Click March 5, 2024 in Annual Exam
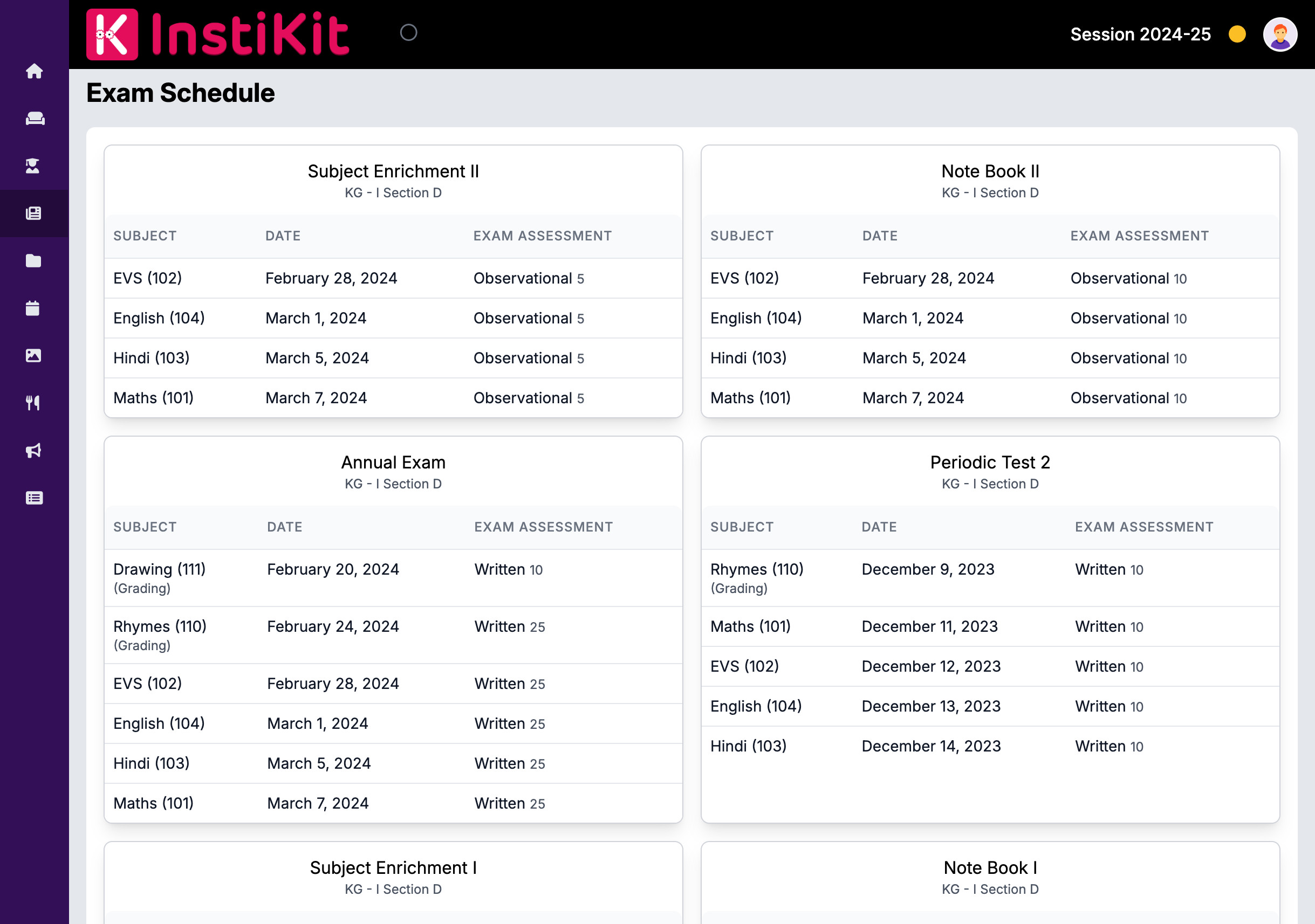This screenshot has width=1315, height=924. [318, 763]
